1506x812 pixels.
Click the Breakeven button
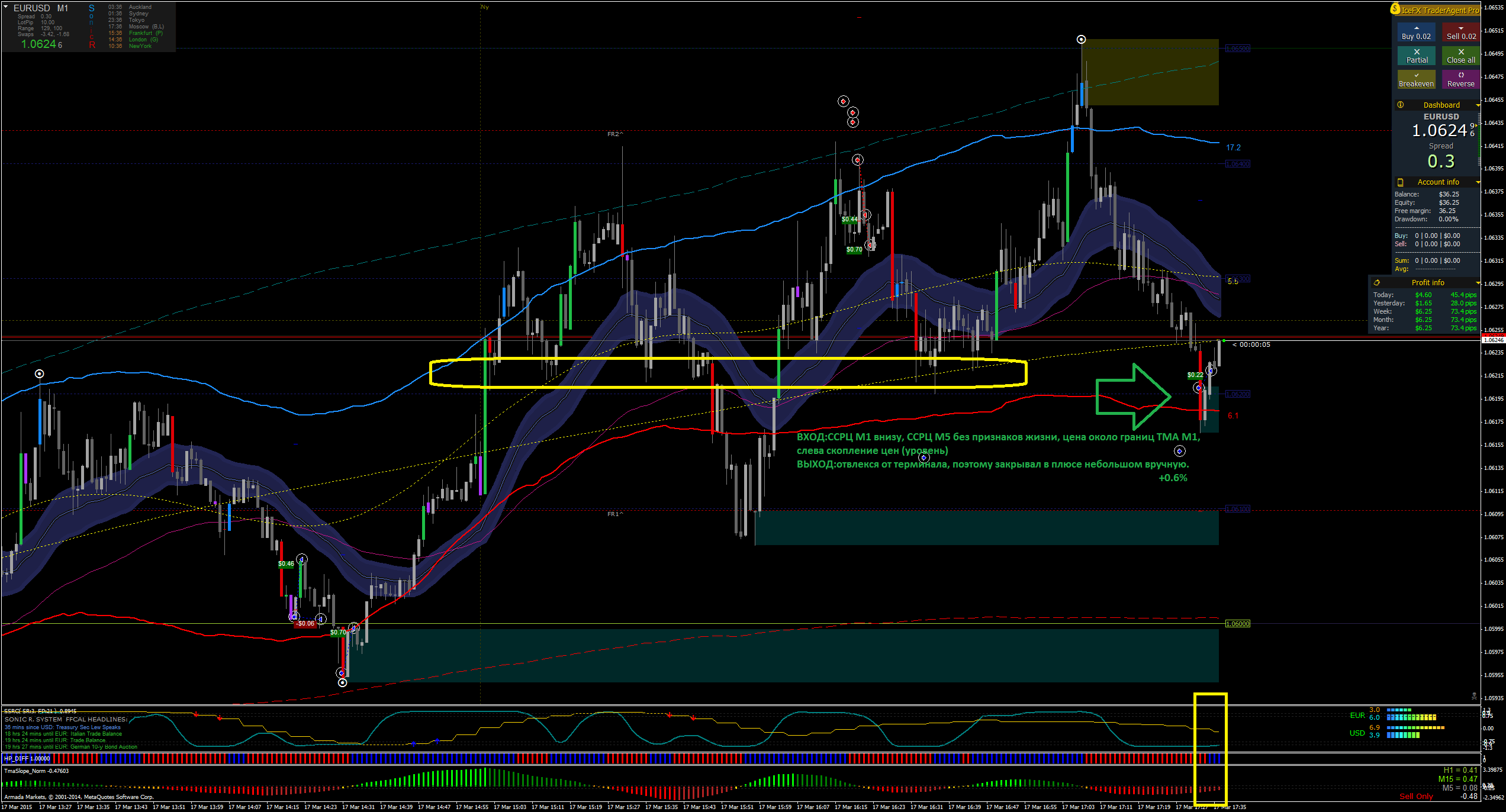[1416, 80]
